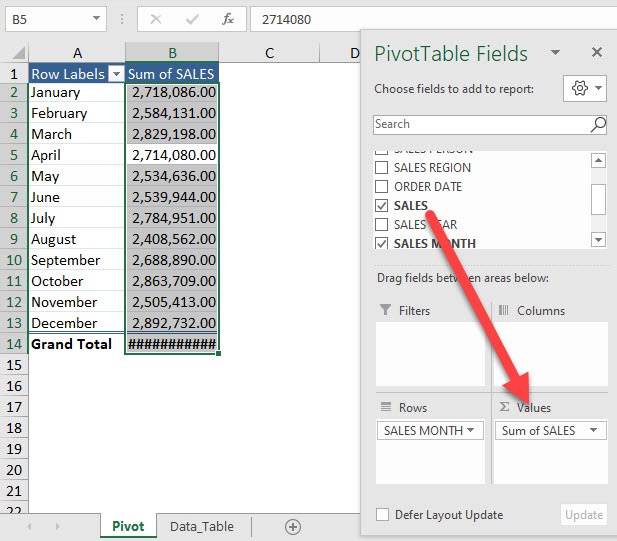This screenshot has height=541, width=617.
Task: Open the Name Box dropdown arrow
Action: (x=96, y=18)
